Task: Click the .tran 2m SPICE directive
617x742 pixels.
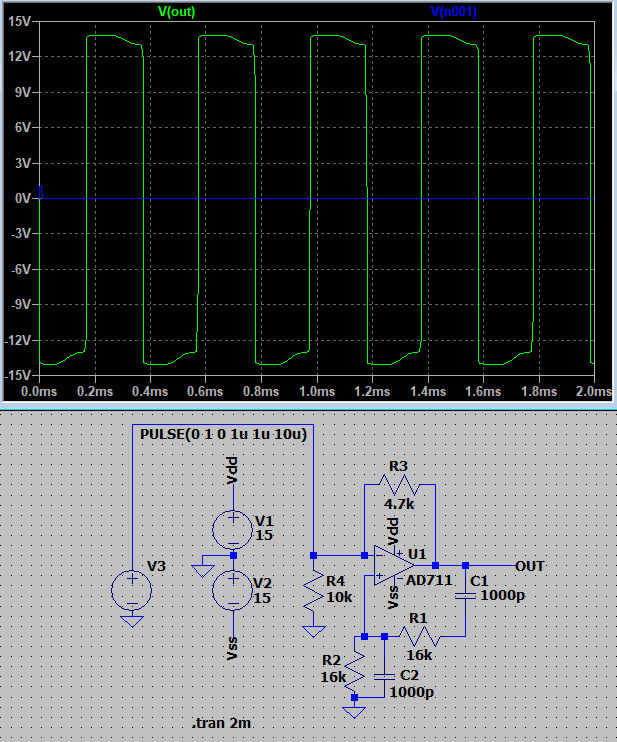Action: 225,722
